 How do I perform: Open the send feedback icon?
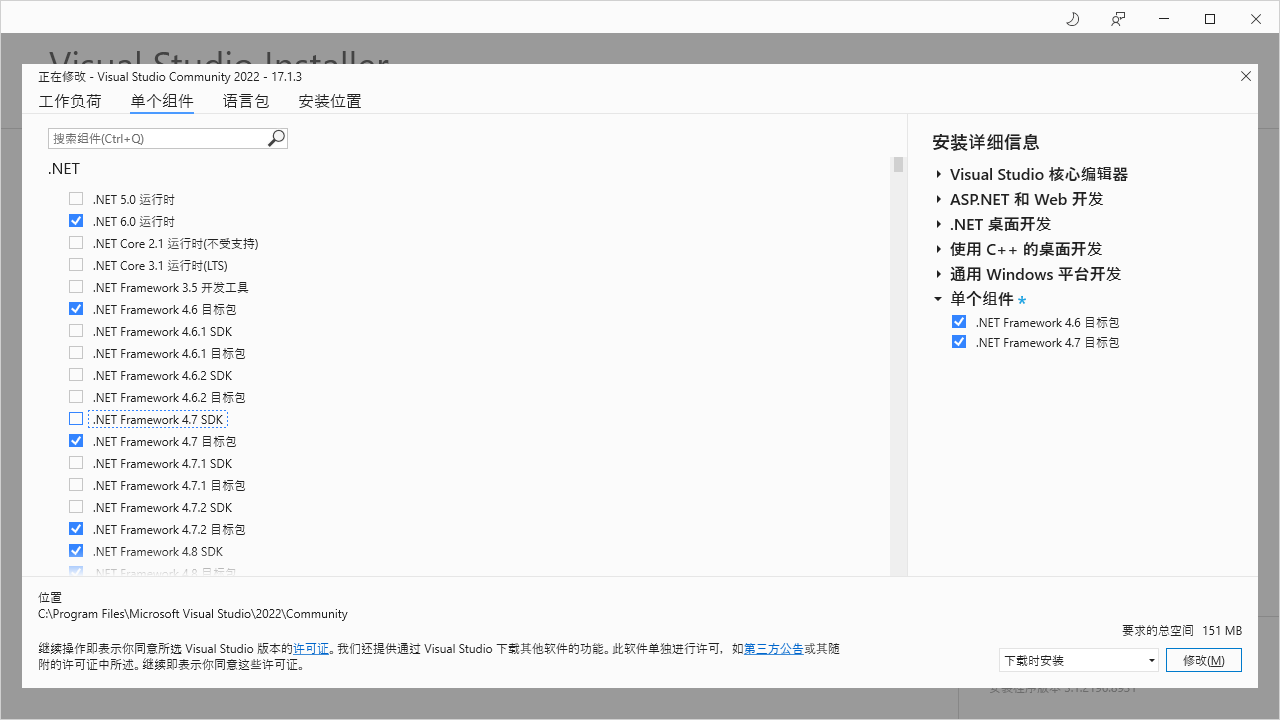[x=1117, y=18]
